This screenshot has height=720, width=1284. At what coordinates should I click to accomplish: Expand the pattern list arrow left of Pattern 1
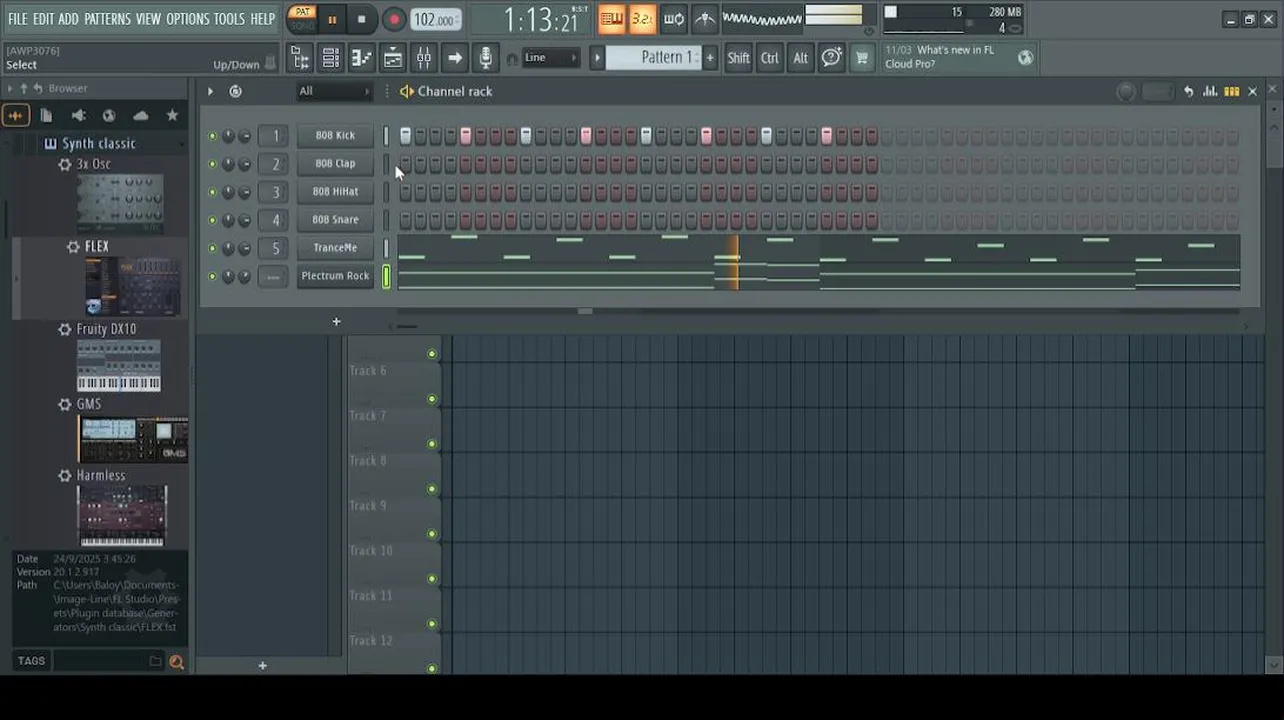pyautogui.click(x=597, y=58)
